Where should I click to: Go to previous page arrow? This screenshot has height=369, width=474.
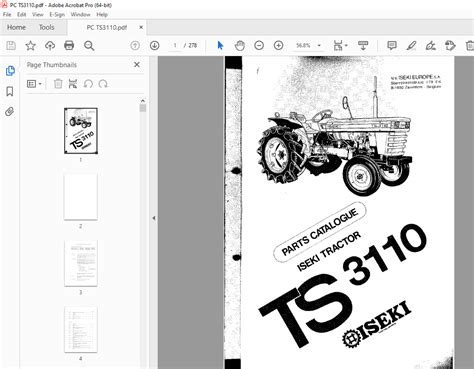(x=135, y=45)
